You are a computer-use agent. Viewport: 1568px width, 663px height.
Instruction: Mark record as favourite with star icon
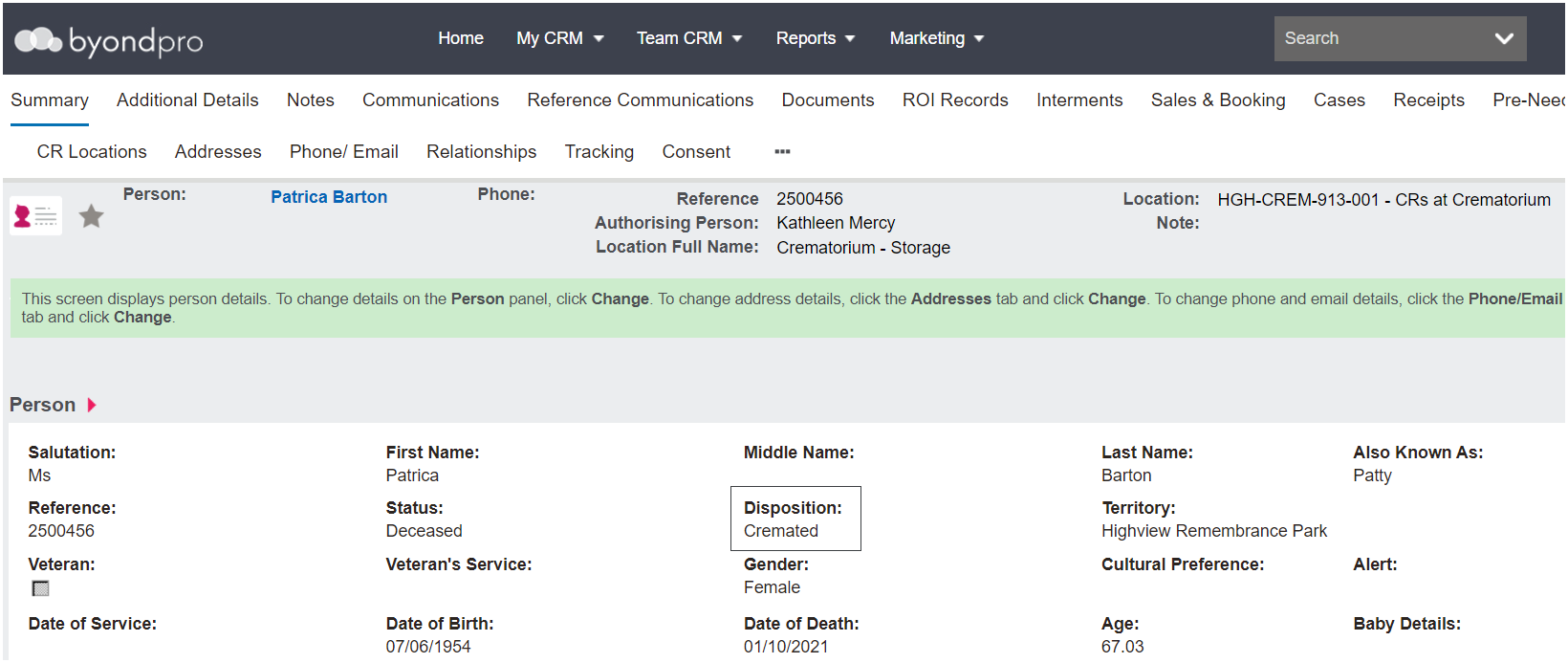click(91, 216)
